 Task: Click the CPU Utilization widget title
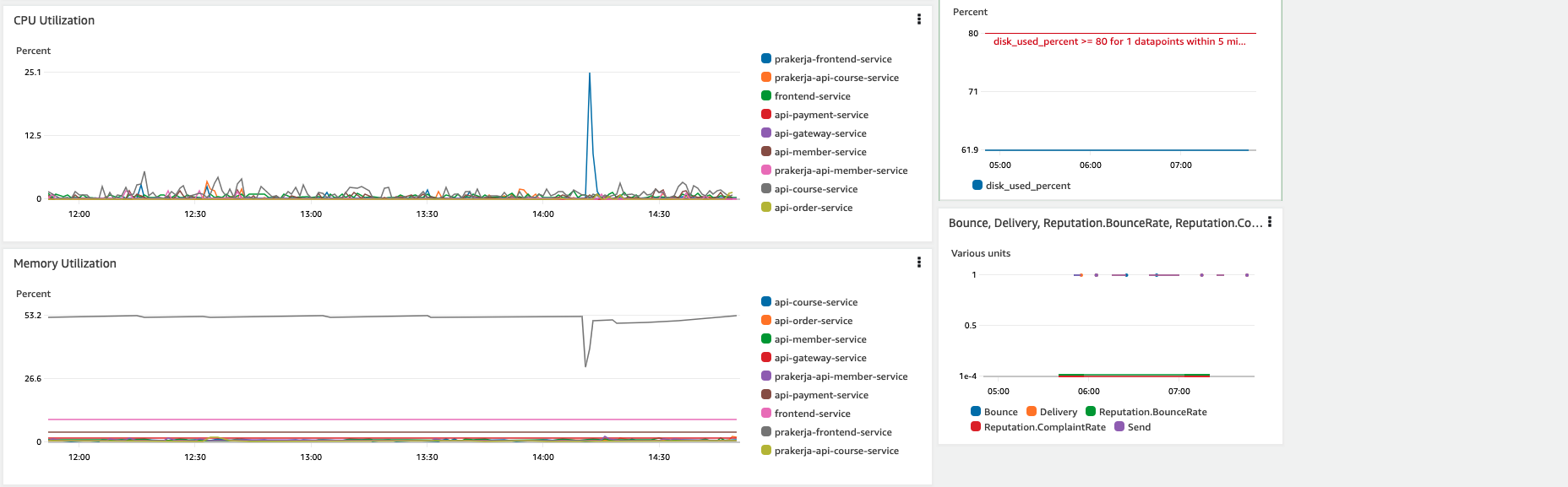[54, 20]
